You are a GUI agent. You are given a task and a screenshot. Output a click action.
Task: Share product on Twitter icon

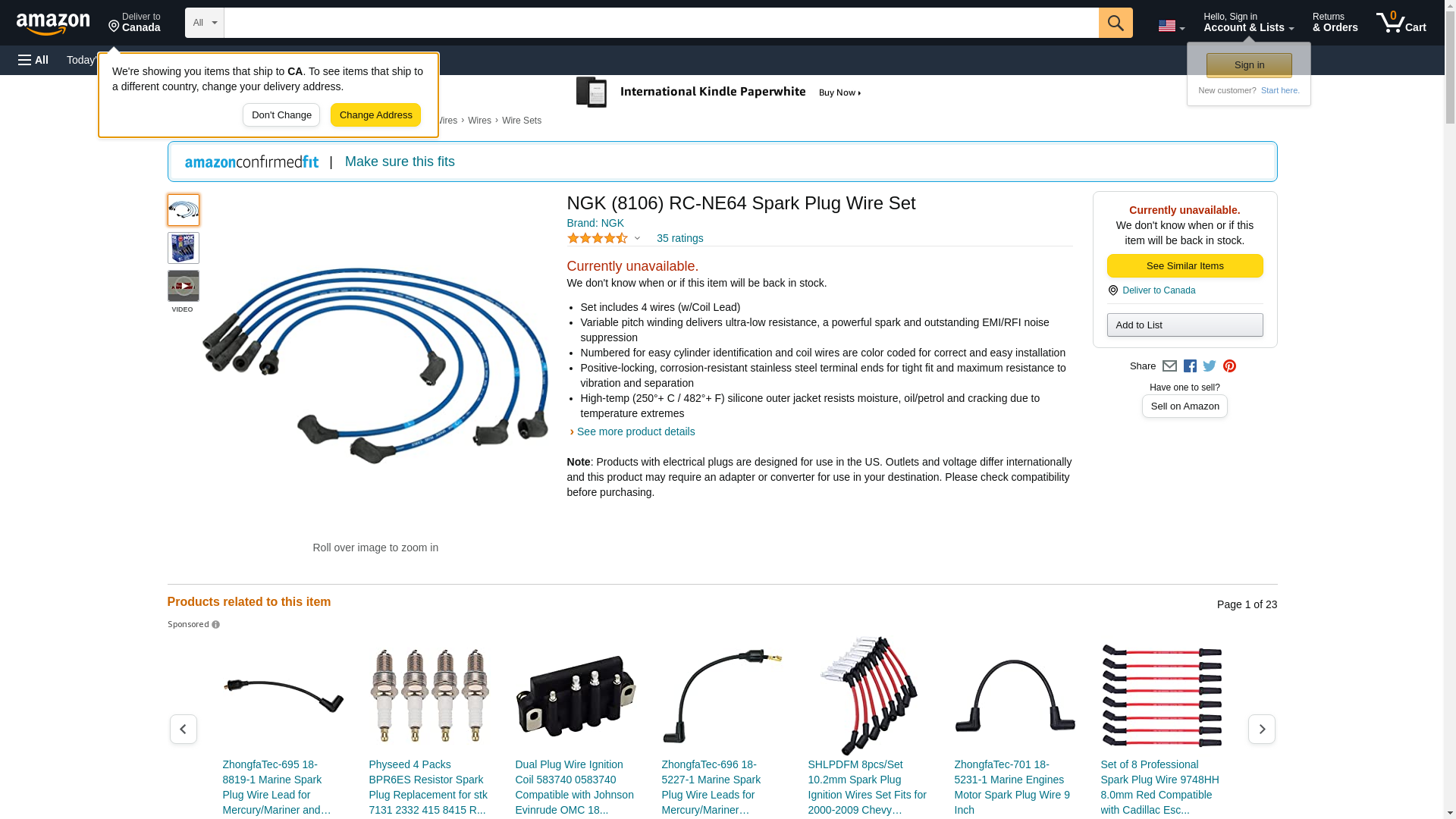(1210, 366)
